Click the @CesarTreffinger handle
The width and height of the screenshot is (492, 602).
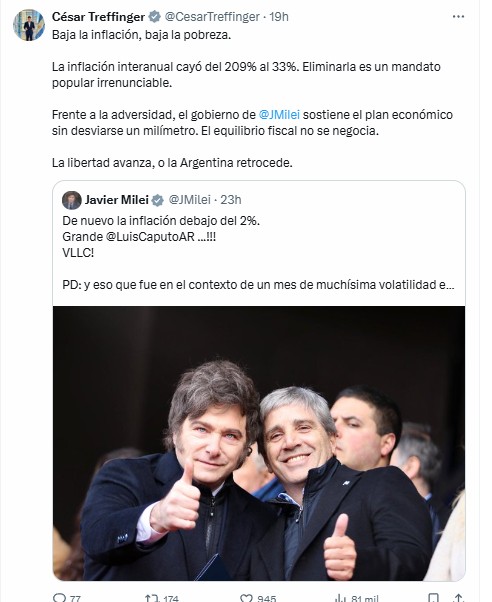[212, 17]
